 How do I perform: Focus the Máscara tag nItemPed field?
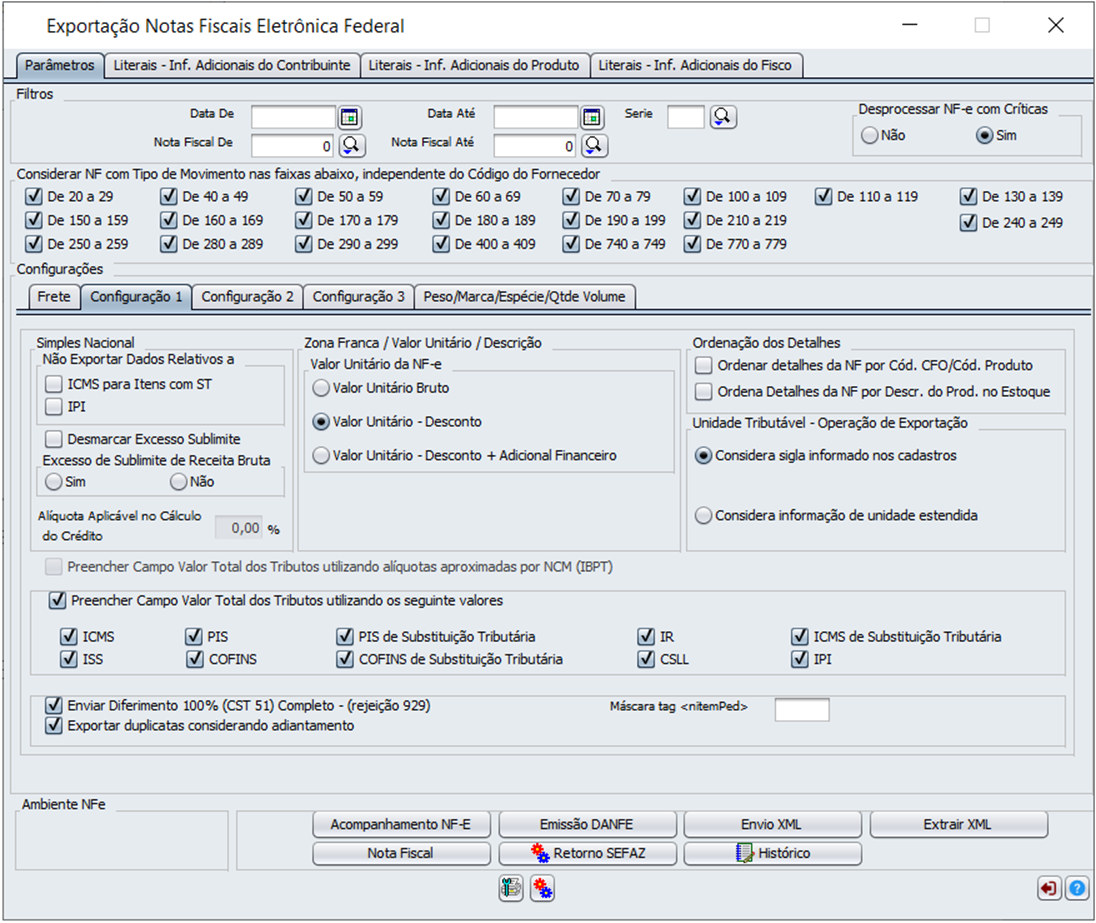(x=802, y=709)
